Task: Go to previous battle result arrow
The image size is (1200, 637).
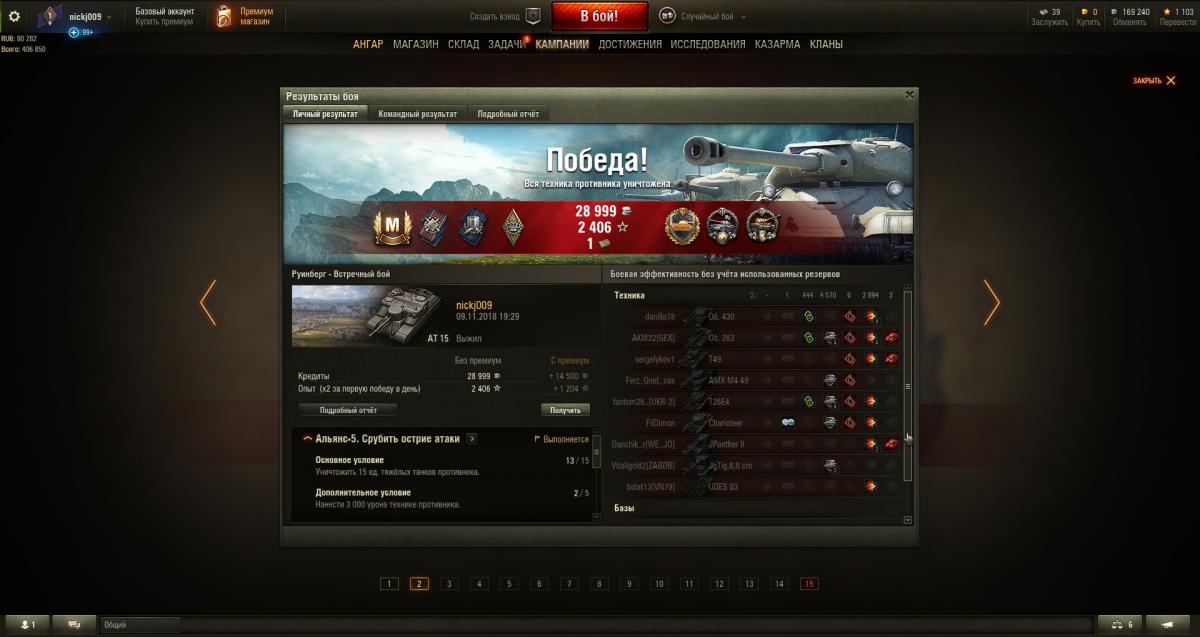Action: click(x=208, y=302)
